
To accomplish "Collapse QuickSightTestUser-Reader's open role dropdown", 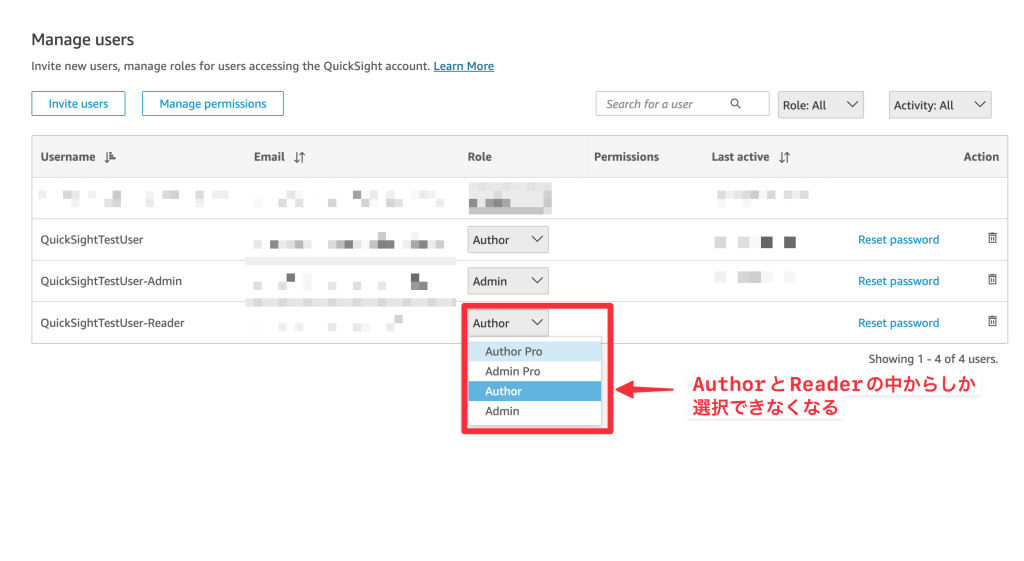I will (x=507, y=323).
